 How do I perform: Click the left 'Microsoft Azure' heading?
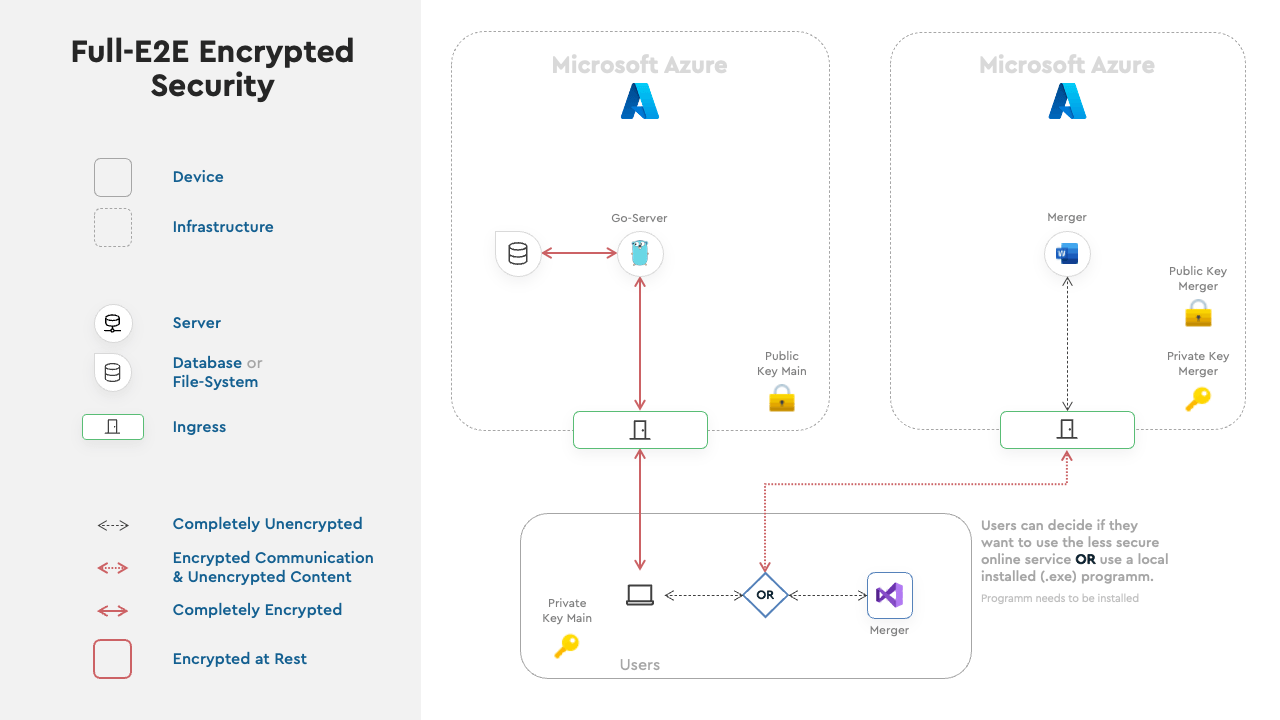click(x=640, y=66)
